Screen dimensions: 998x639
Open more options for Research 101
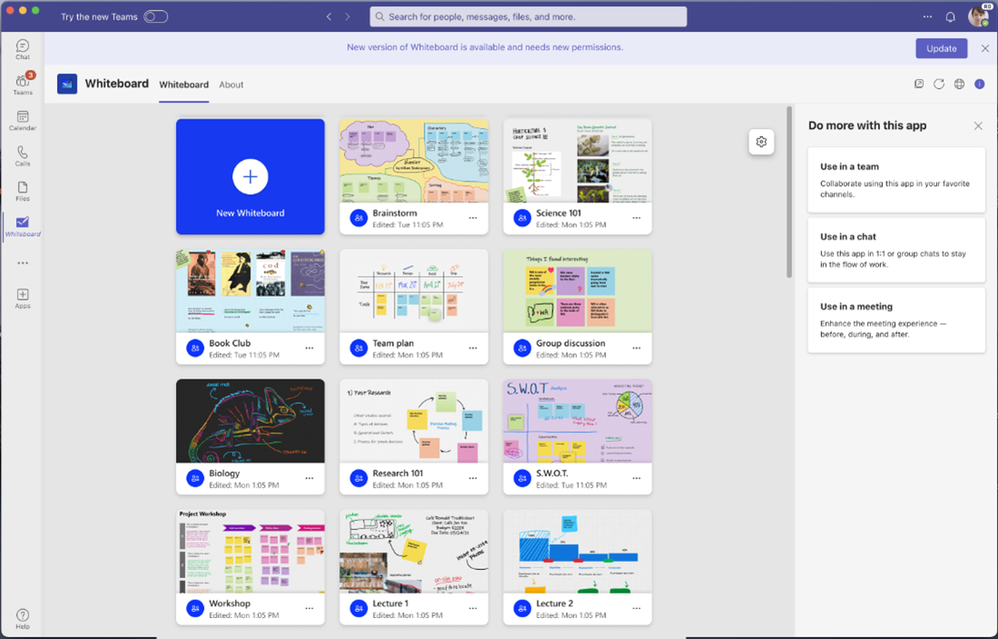pyautogui.click(x=473, y=479)
